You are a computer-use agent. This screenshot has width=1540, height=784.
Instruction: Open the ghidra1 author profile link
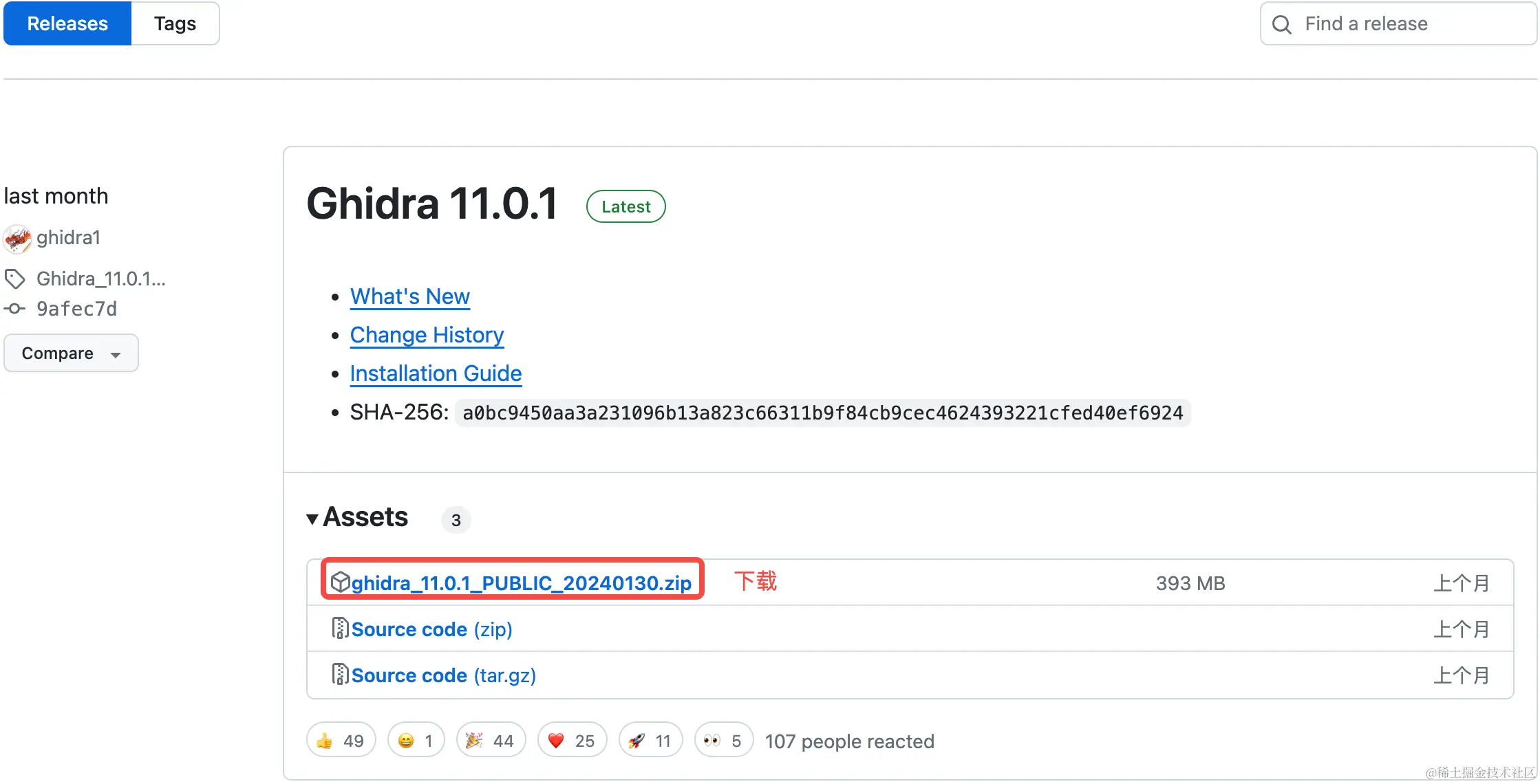pyautogui.click(x=69, y=238)
